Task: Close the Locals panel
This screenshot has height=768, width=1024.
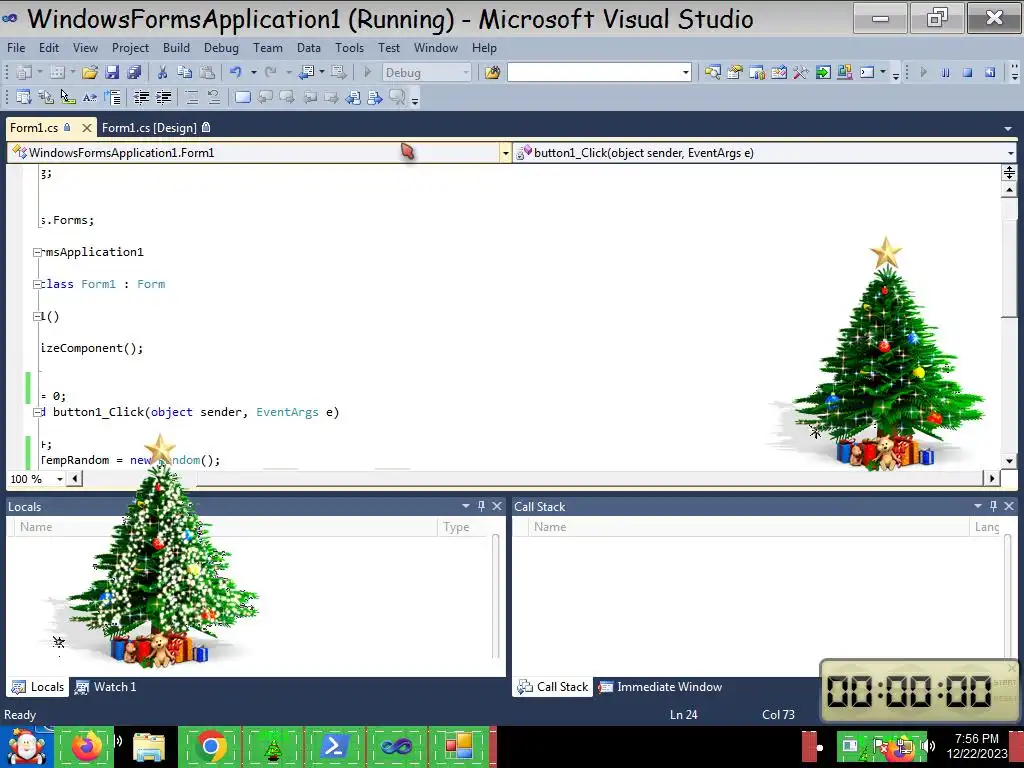Action: [x=497, y=506]
